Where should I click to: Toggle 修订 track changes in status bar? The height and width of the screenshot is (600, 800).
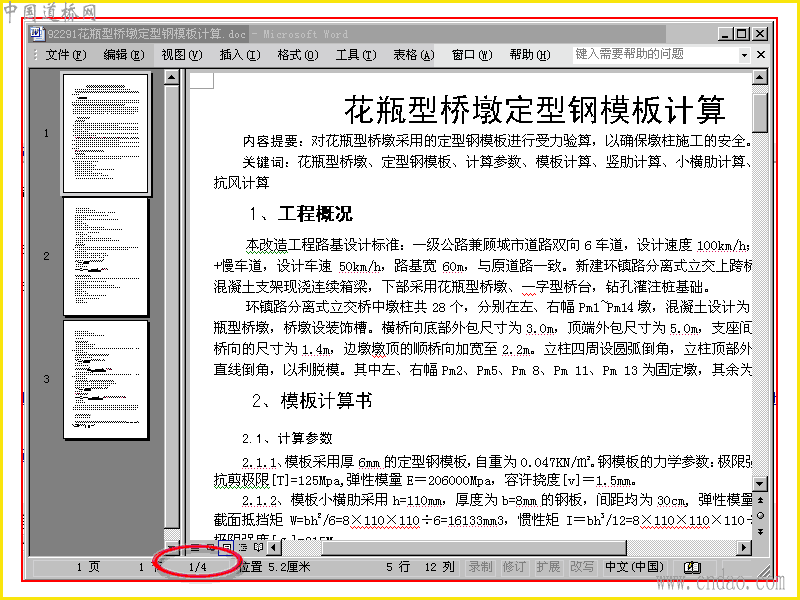click(513, 567)
